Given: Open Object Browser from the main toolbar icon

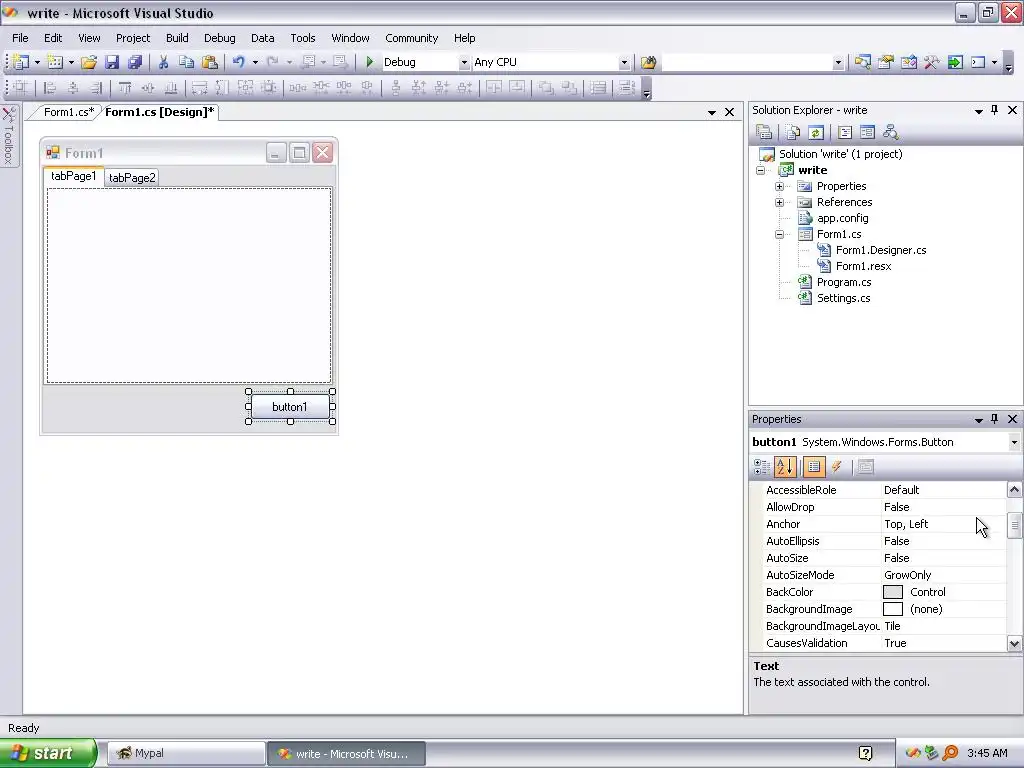Looking at the screenshot, I should 908,62.
